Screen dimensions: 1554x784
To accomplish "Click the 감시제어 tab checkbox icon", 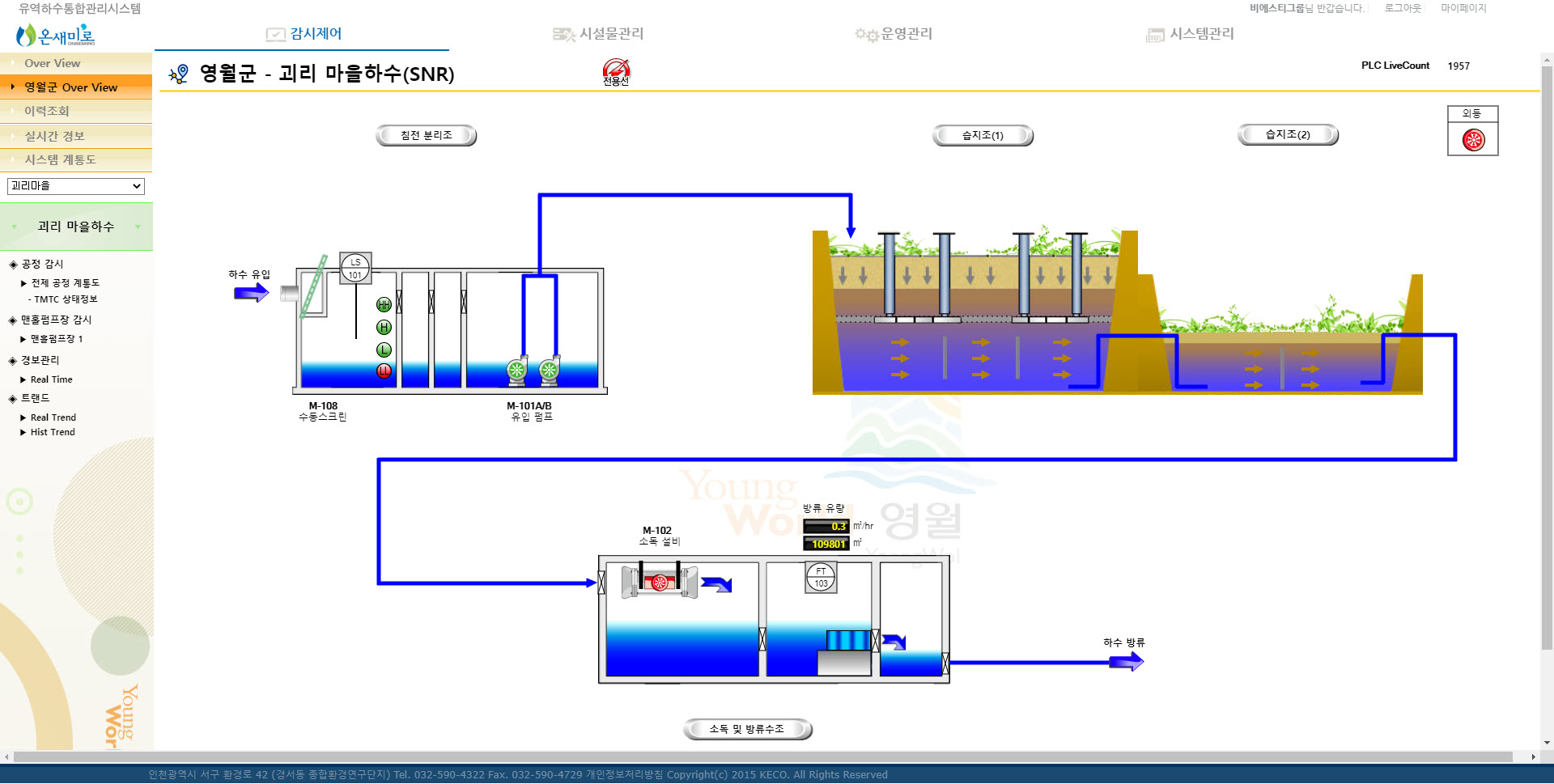I will click(x=276, y=34).
